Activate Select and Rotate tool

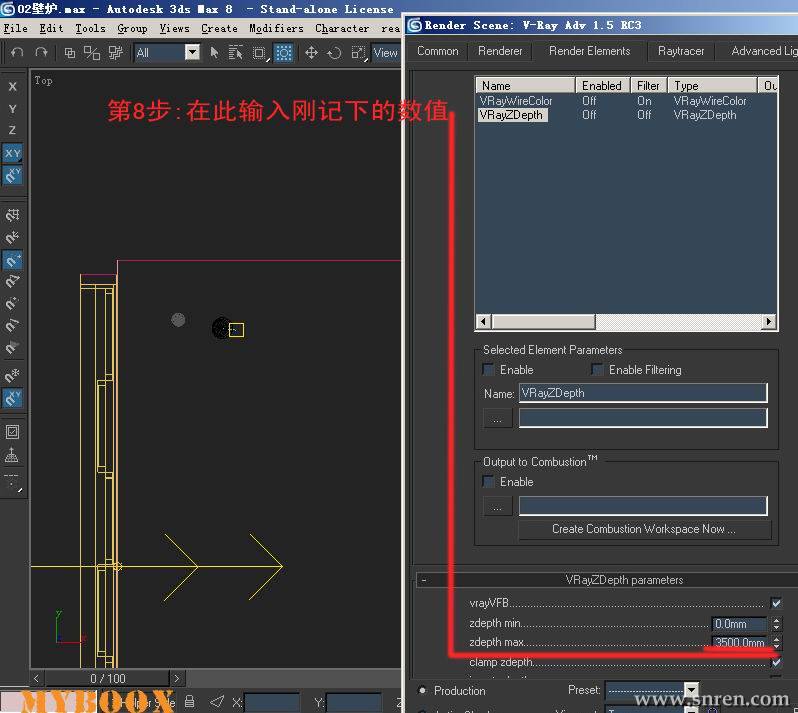(x=334, y=52)
